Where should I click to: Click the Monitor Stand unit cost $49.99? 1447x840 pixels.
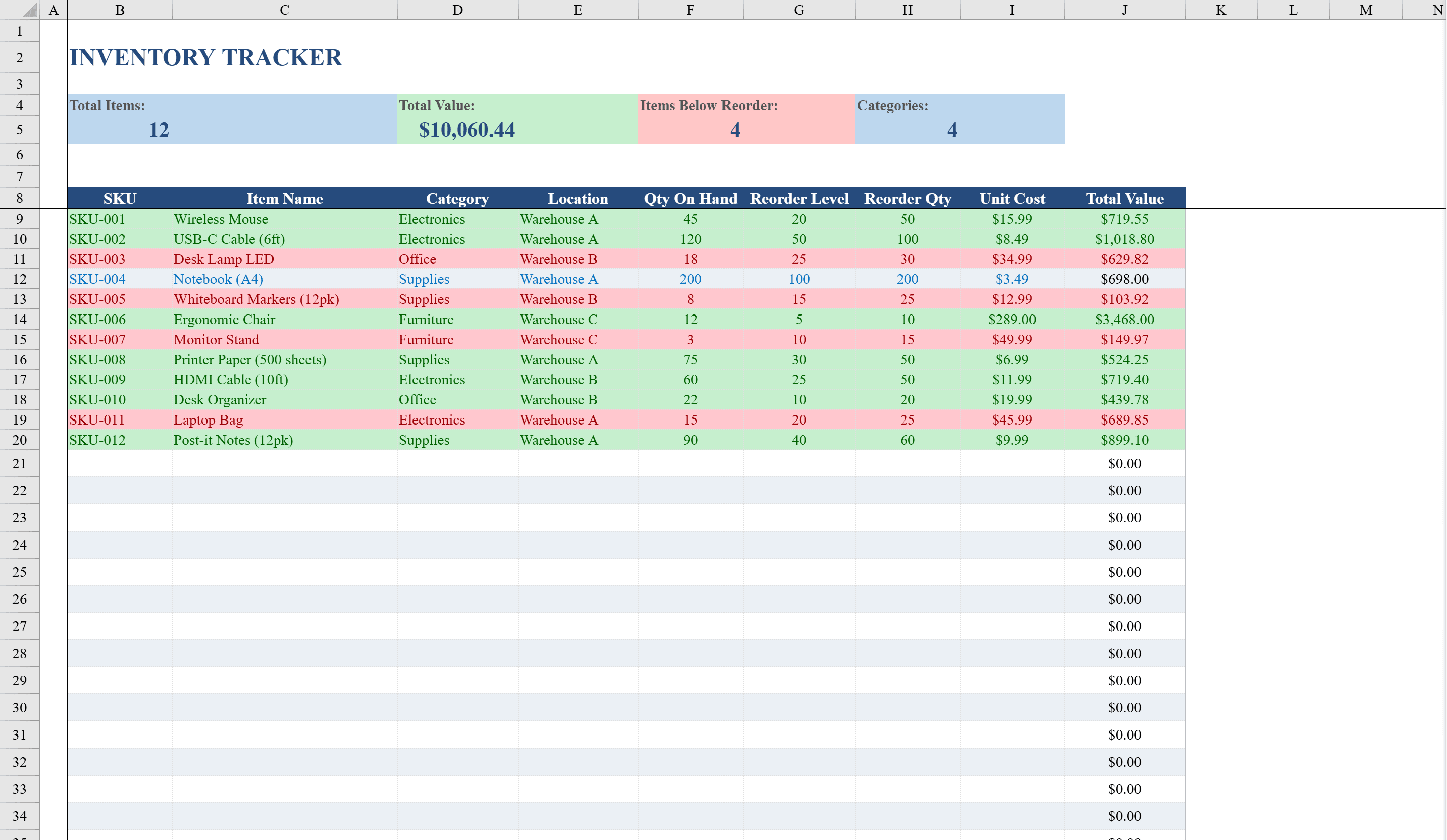click(1012, 339)
